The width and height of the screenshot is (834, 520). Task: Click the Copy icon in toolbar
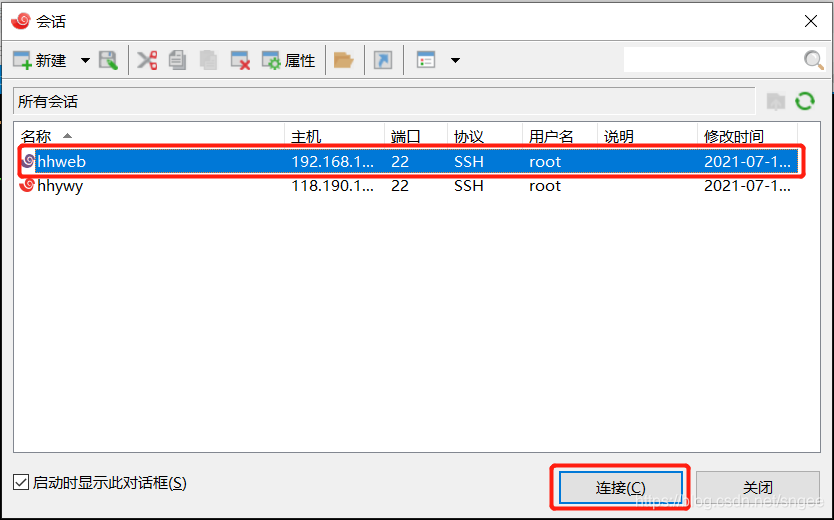click(178, 61)
